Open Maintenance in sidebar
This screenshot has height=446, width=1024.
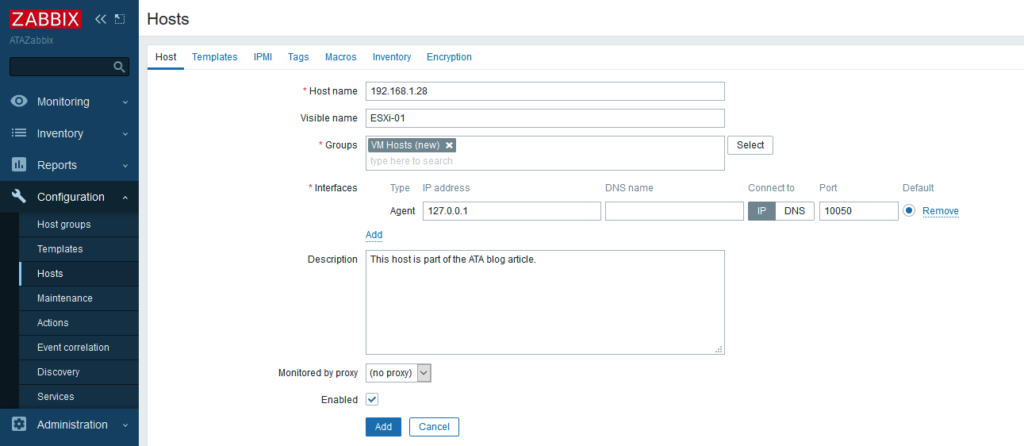coord(79,298)
